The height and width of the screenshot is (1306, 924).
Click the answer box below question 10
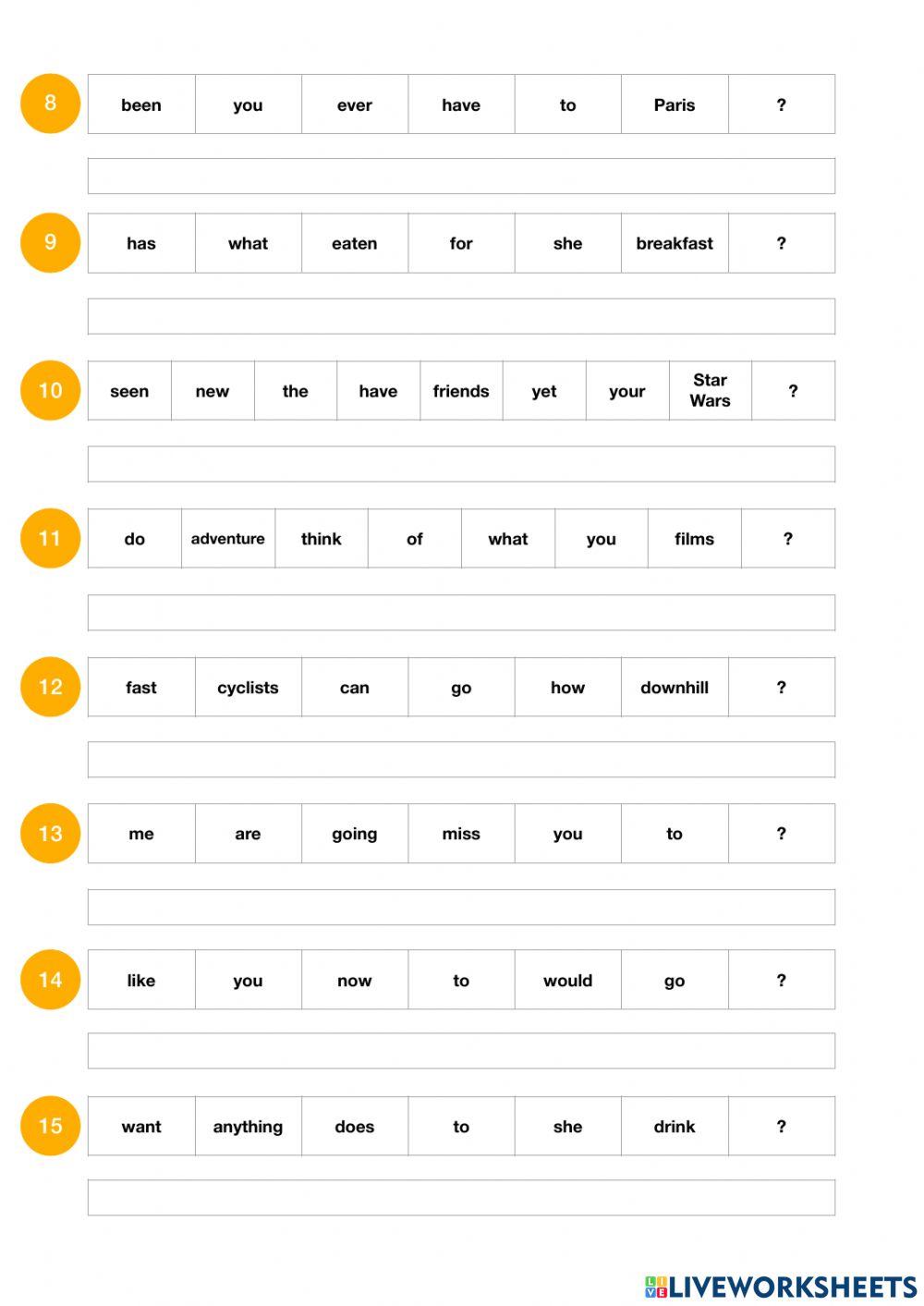coord(461,464)
